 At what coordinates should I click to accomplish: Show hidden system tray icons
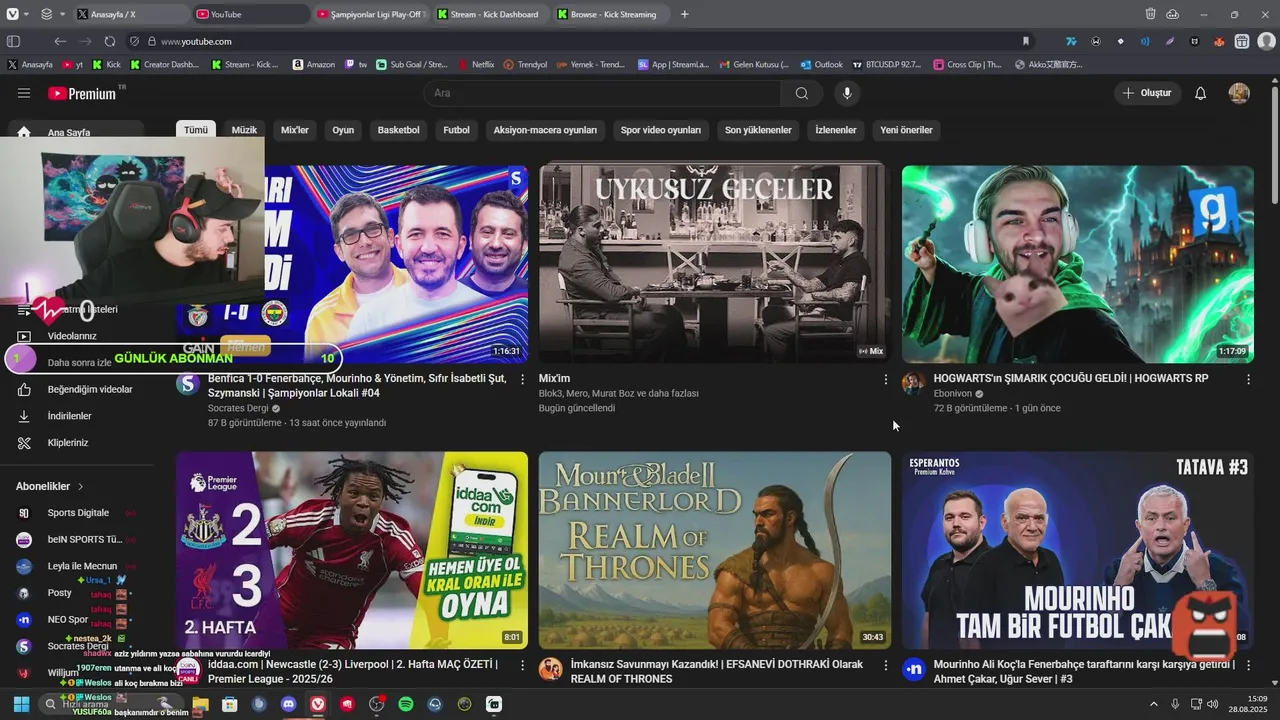click(1153, 704)
